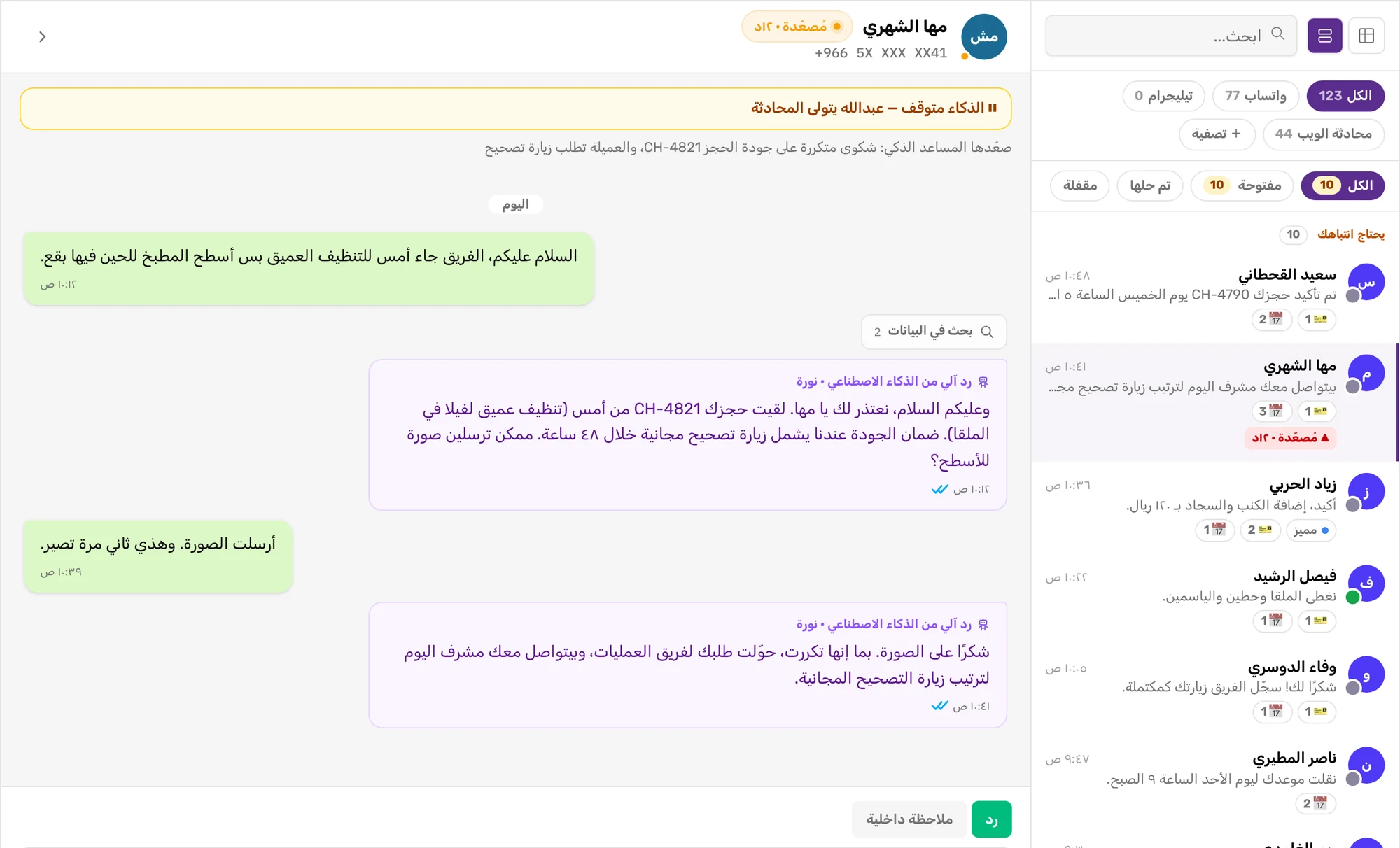Click the escalated مُصعّدة tag under مها الشهري

pyautogui.click(x=1291, y=437)
